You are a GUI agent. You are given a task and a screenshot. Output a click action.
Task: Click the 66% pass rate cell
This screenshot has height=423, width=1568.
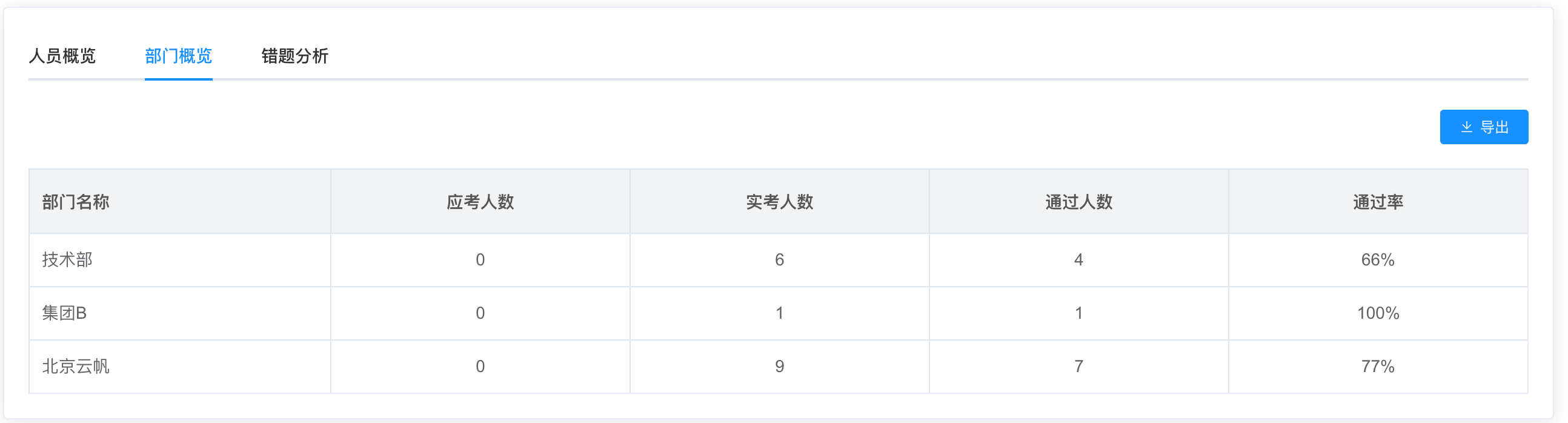1378,260
